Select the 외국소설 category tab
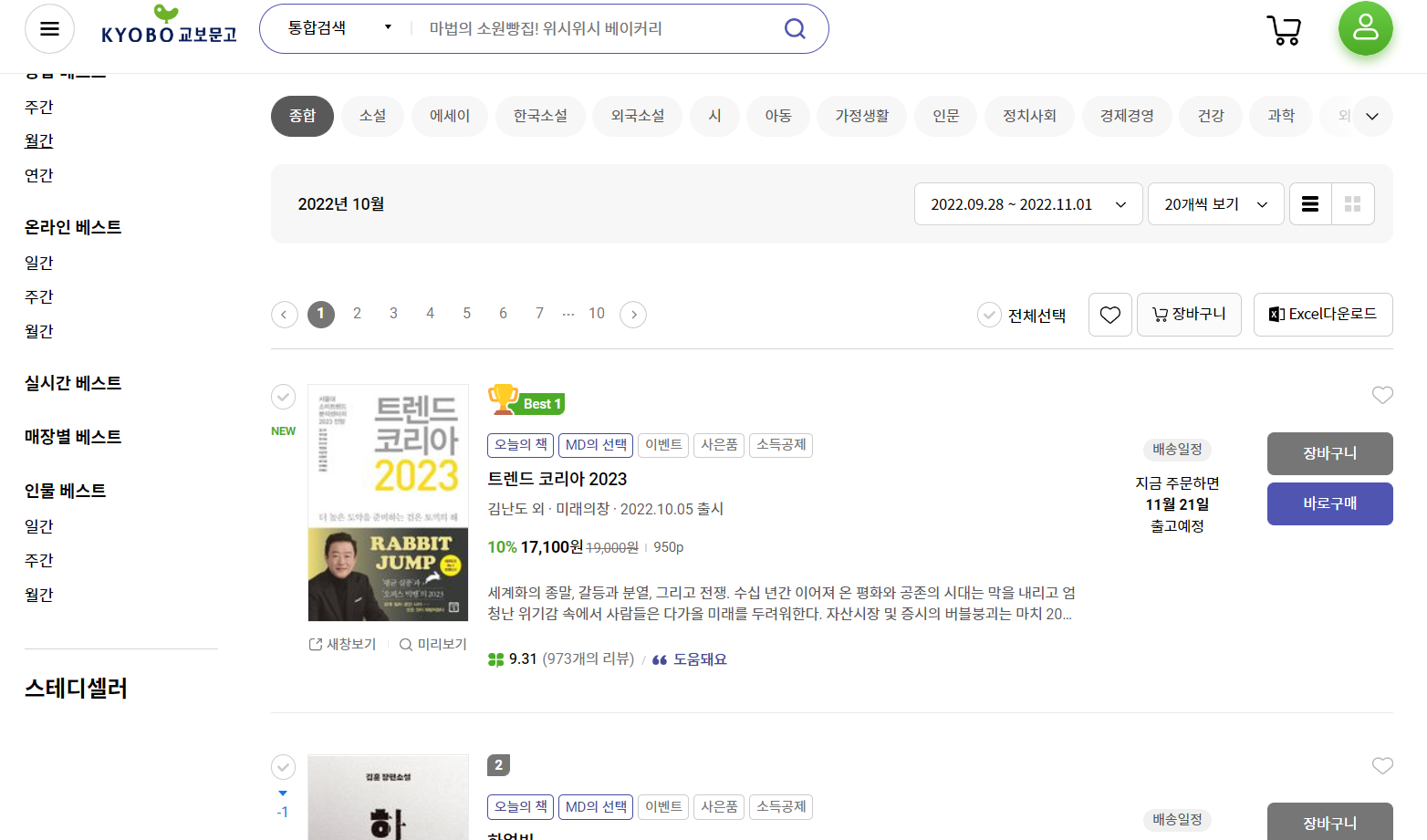The width and height of the screenshot is (1427, 840). pos(638,116)
